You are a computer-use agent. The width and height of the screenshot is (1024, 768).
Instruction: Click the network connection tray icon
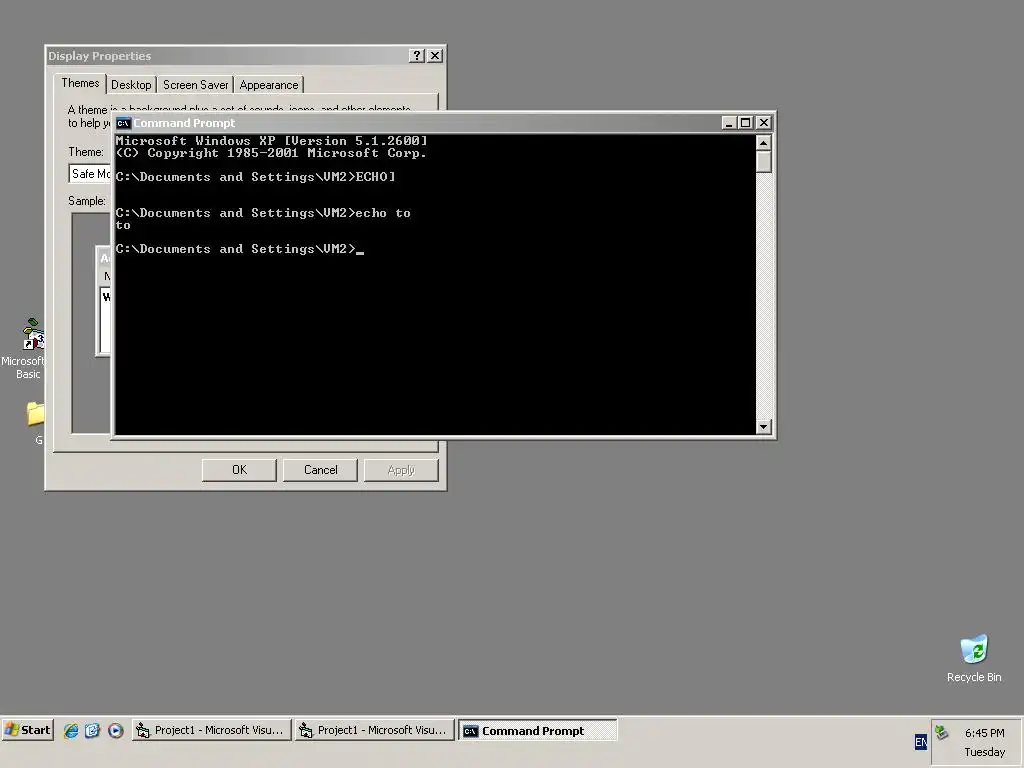coord(941,733)
